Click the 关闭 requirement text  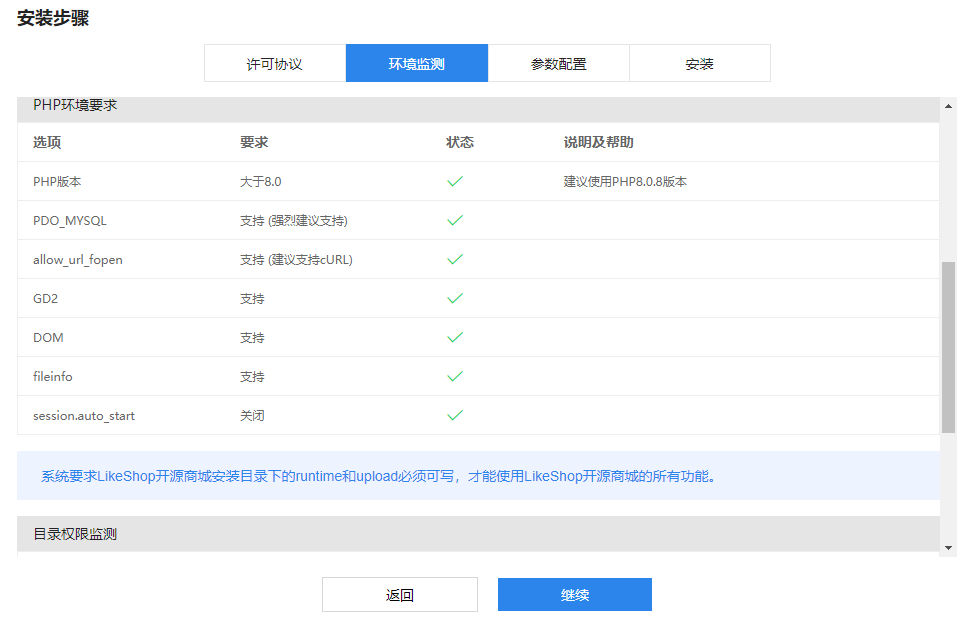(x=252, y=415)
